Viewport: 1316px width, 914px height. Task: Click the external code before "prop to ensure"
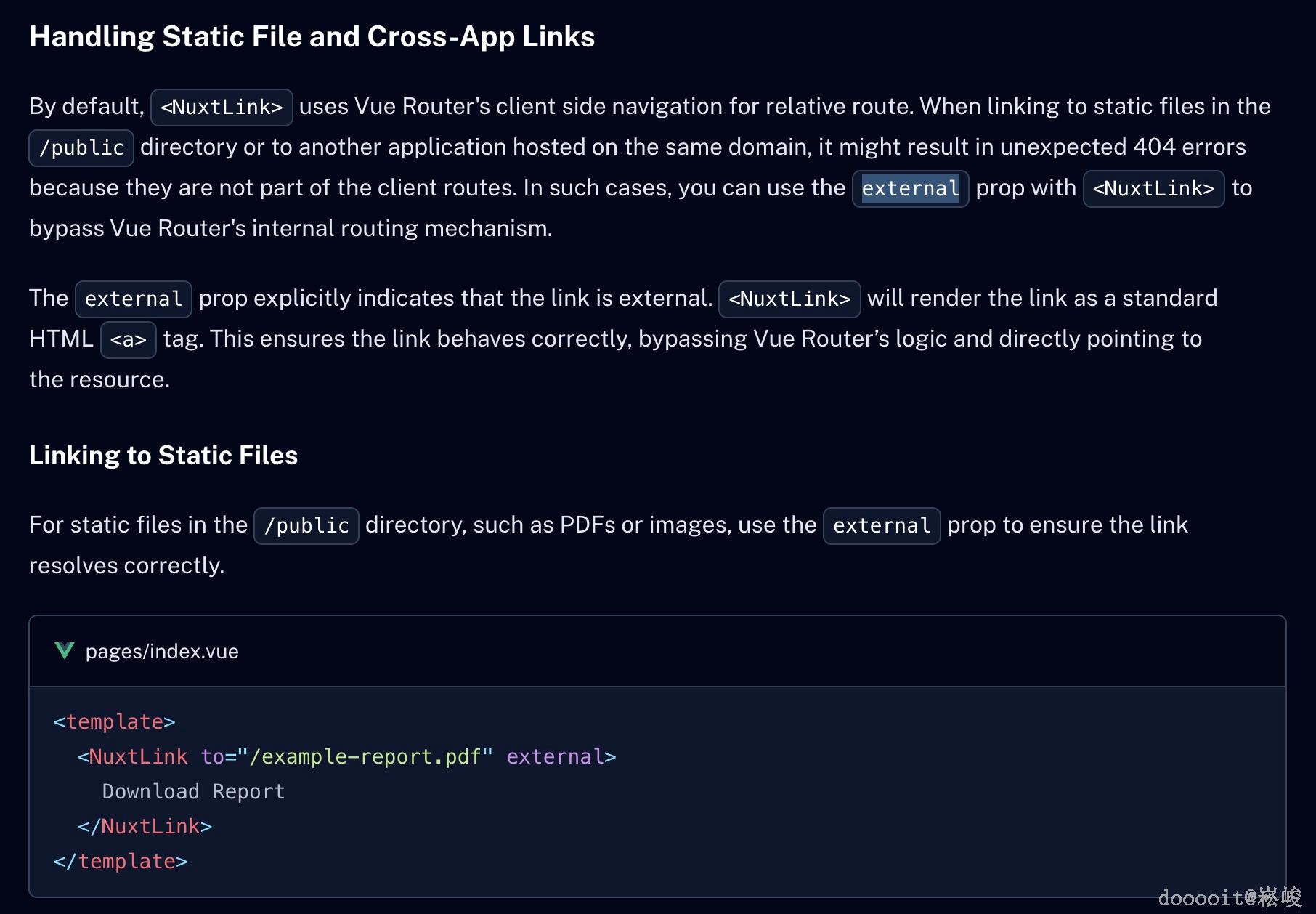tap(882, 526)
